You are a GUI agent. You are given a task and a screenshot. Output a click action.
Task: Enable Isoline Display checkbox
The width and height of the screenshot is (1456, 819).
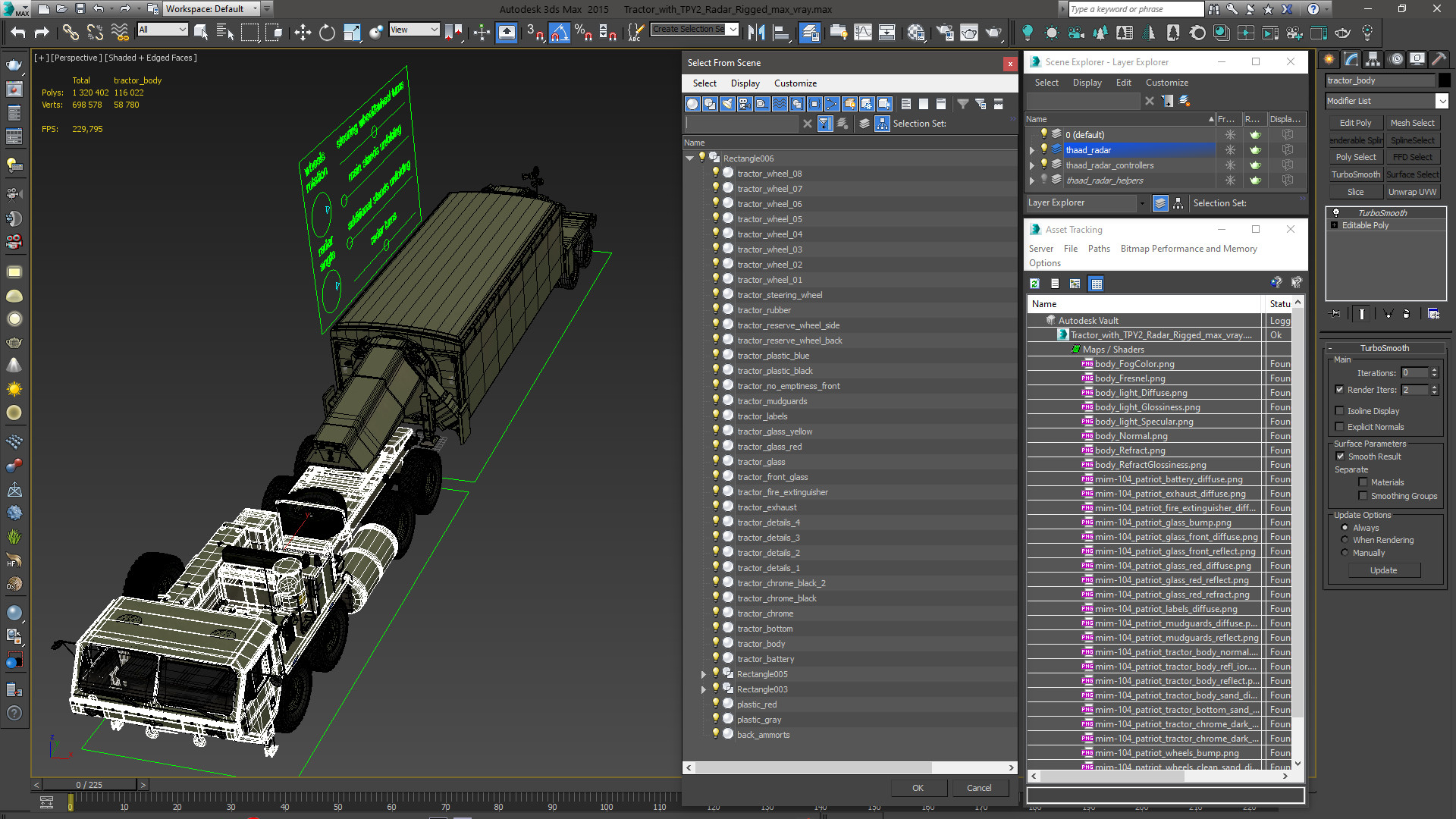point(1339,411)
